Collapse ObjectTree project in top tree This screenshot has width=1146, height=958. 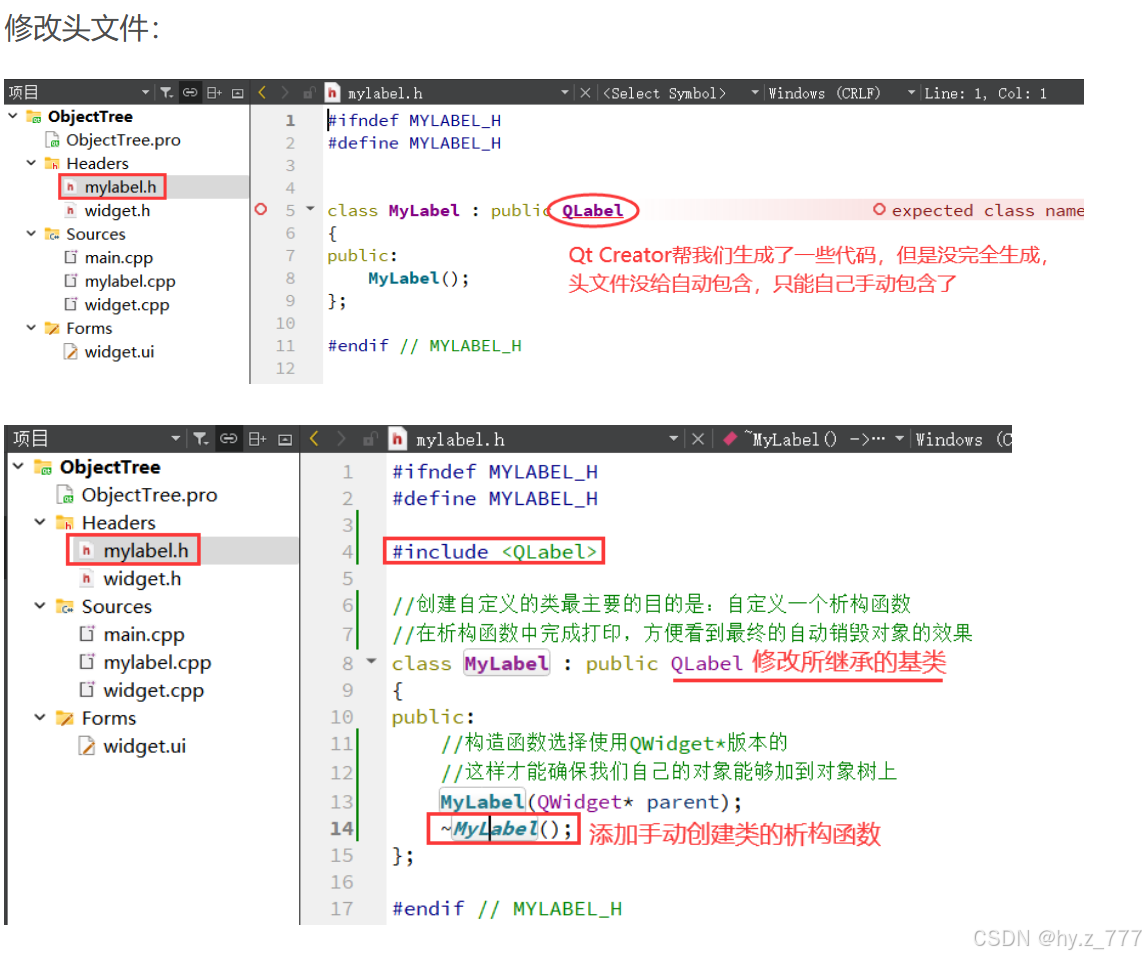click(13, 115)
